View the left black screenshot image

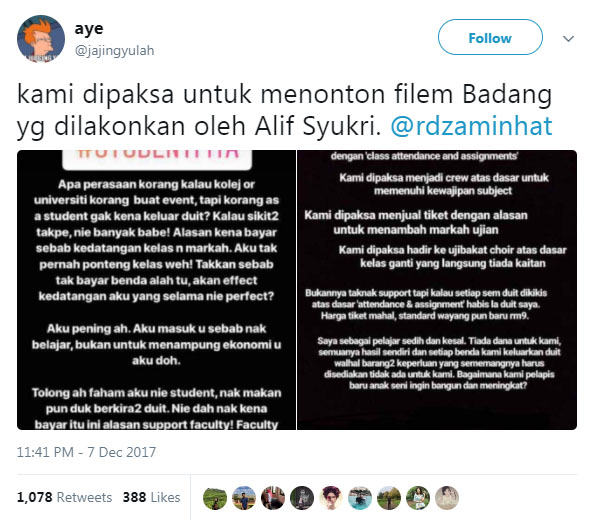pyautogui.click(x=156, y=290)
